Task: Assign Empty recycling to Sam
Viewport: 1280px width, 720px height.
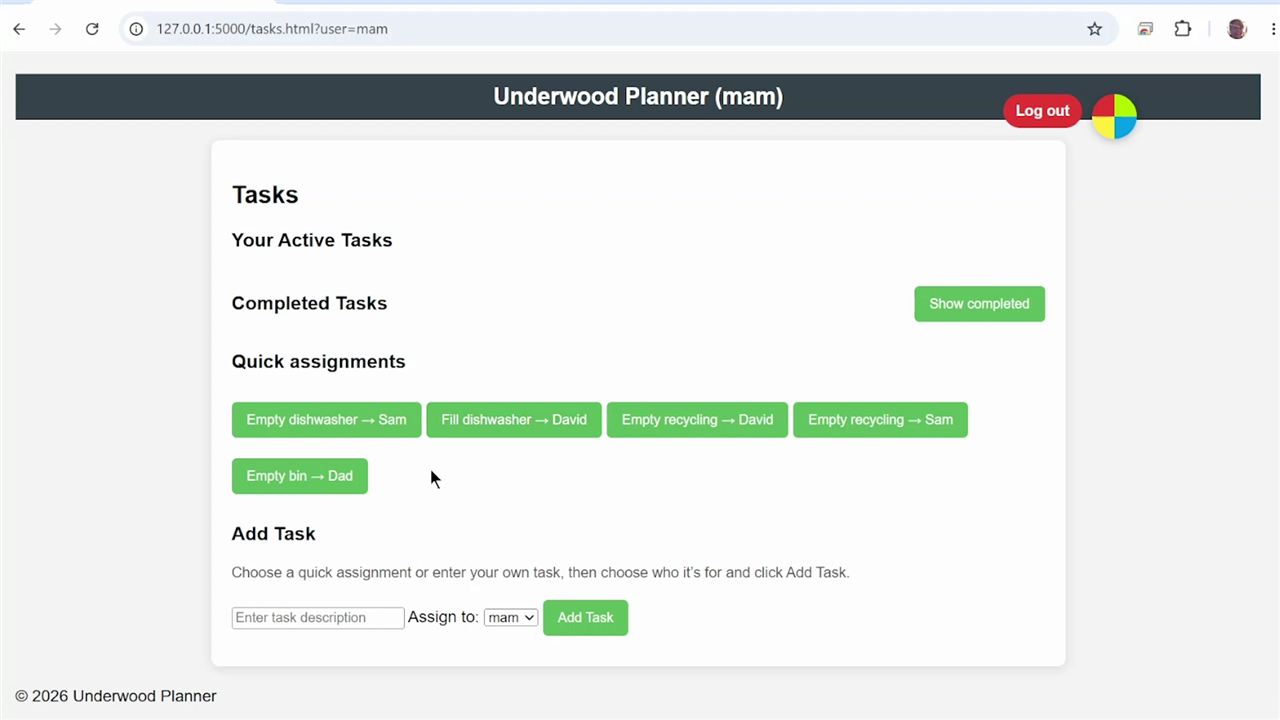Action: tap(880, 420)
